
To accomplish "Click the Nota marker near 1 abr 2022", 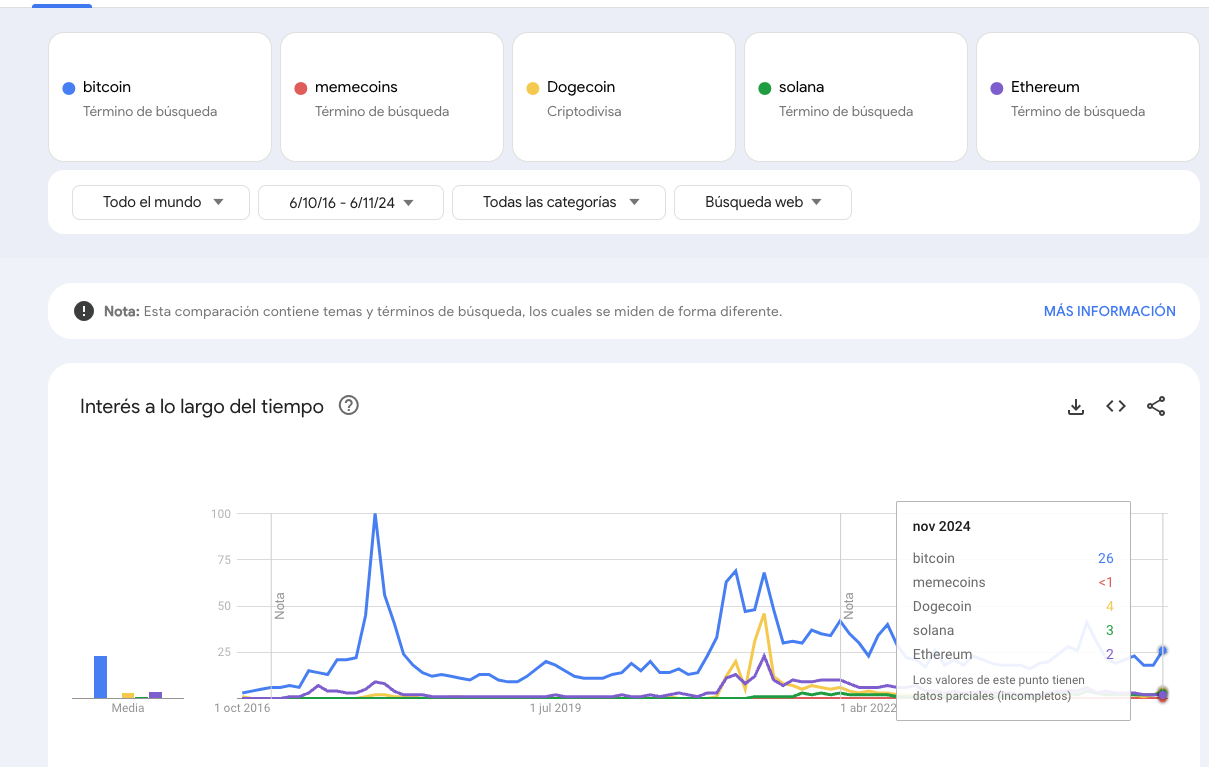I will pos(849,605).
